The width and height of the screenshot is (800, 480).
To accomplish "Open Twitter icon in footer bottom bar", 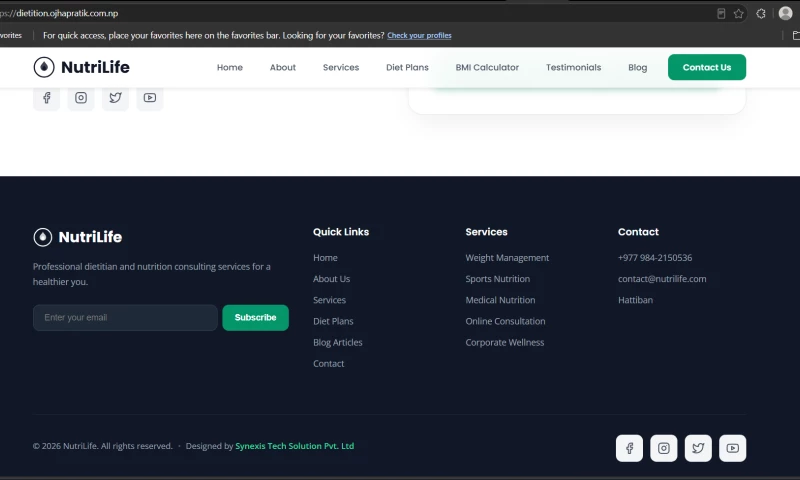I will point(698,448).
